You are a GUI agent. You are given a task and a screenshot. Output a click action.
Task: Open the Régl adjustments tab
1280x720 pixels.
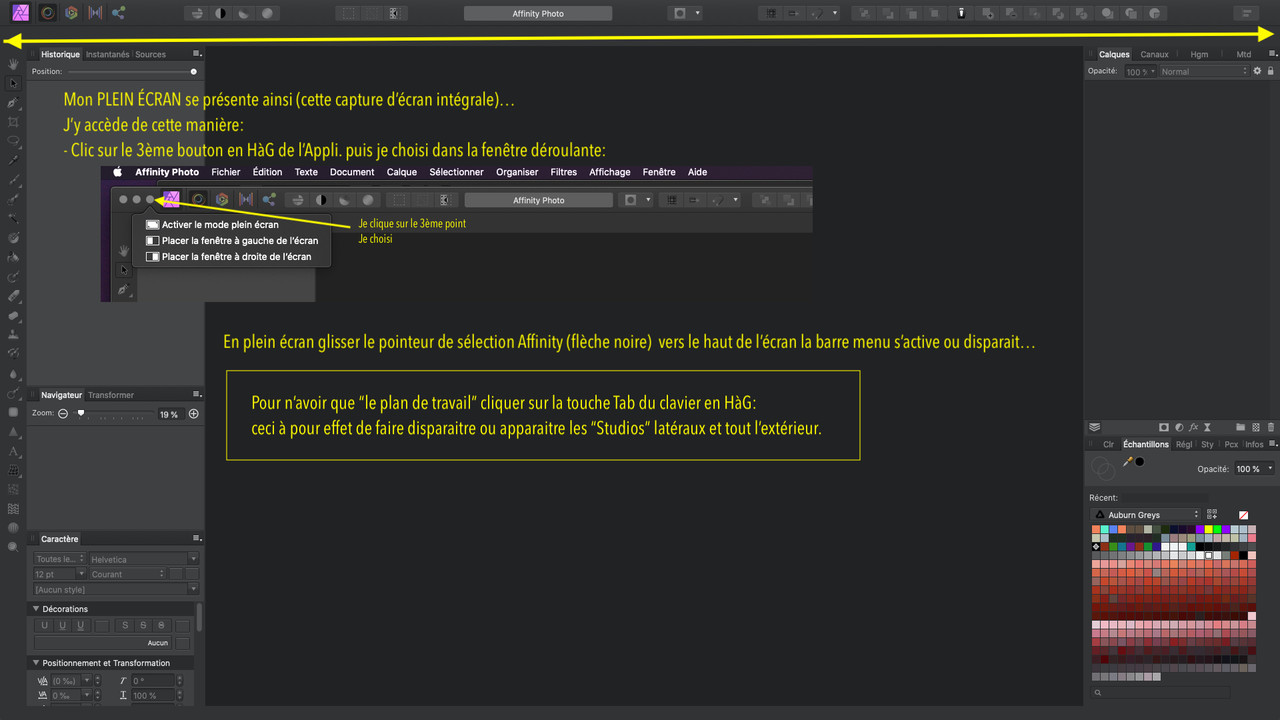coord(1184,444)
